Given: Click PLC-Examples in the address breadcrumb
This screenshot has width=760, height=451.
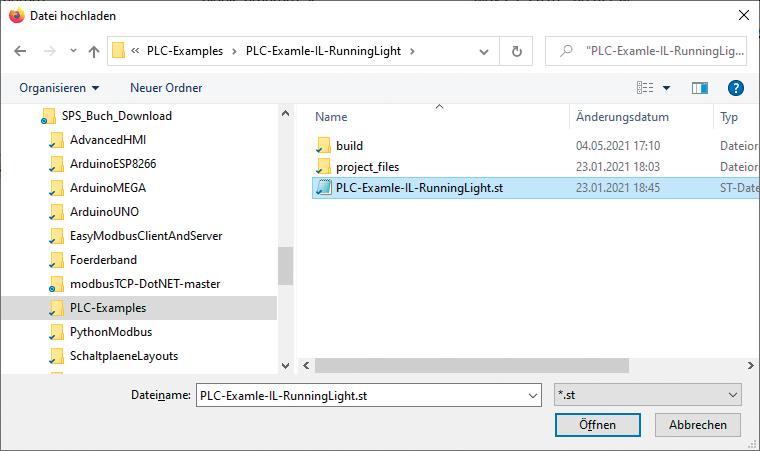Looking at the screenshot, I should pyautogui.click(x=185, y=51).
